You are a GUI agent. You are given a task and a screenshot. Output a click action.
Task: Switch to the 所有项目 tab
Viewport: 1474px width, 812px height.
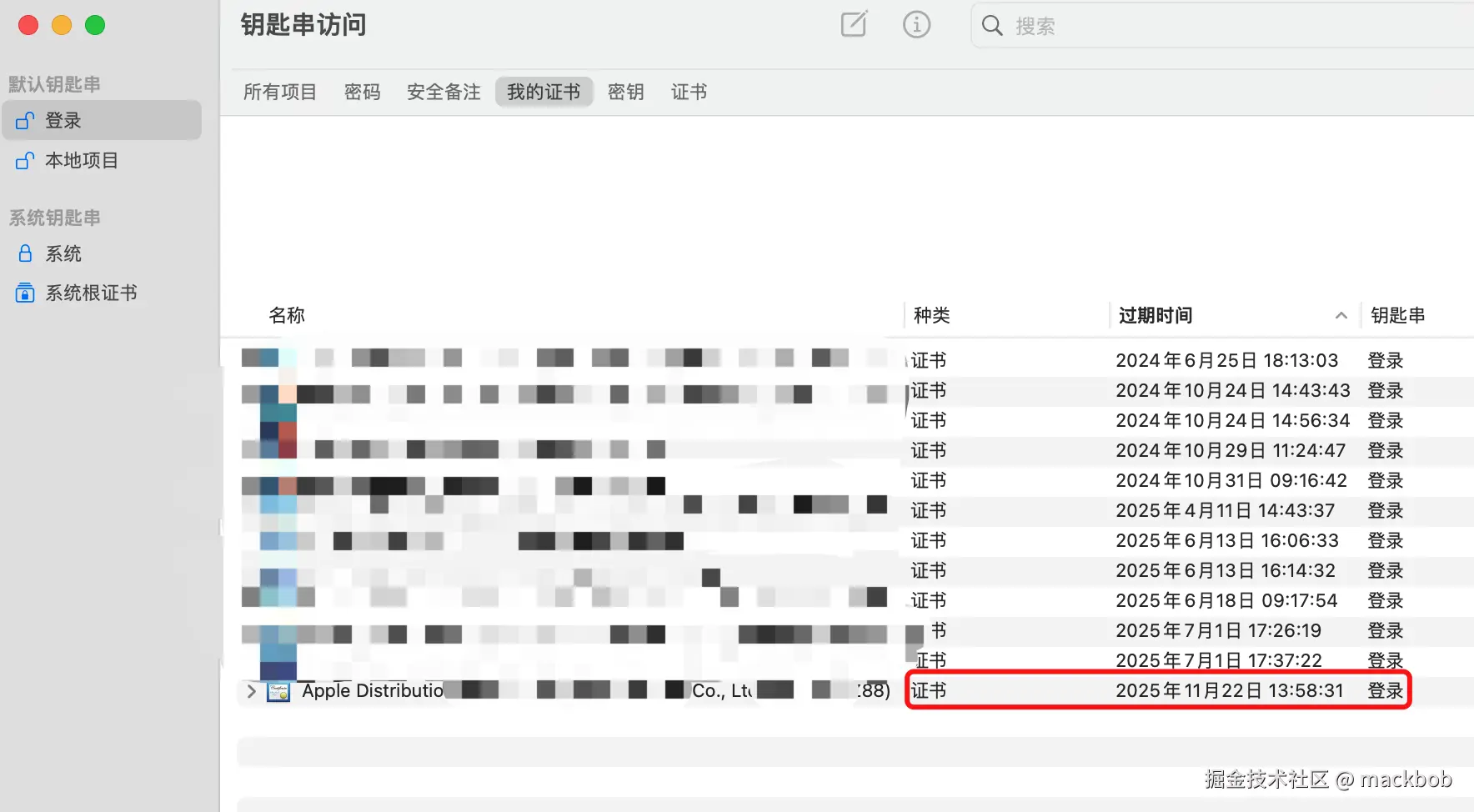[280, 92]
